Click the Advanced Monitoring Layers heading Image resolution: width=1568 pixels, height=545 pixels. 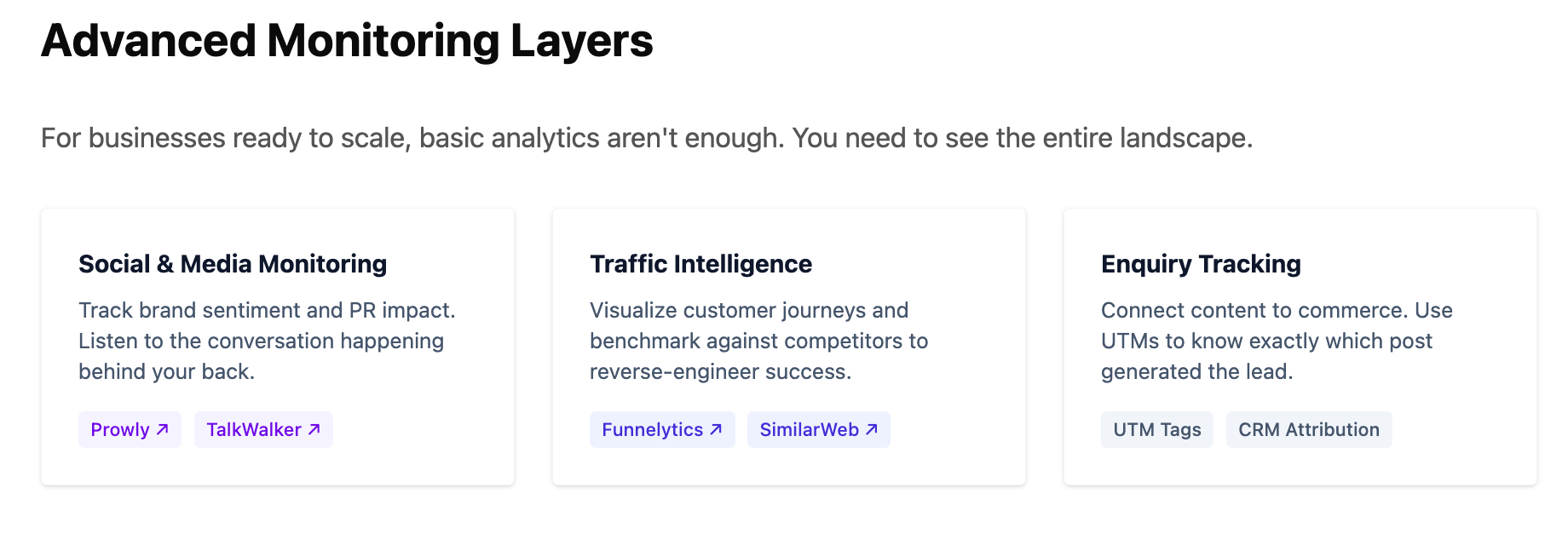pyautogui.click(x=347, y=41)
